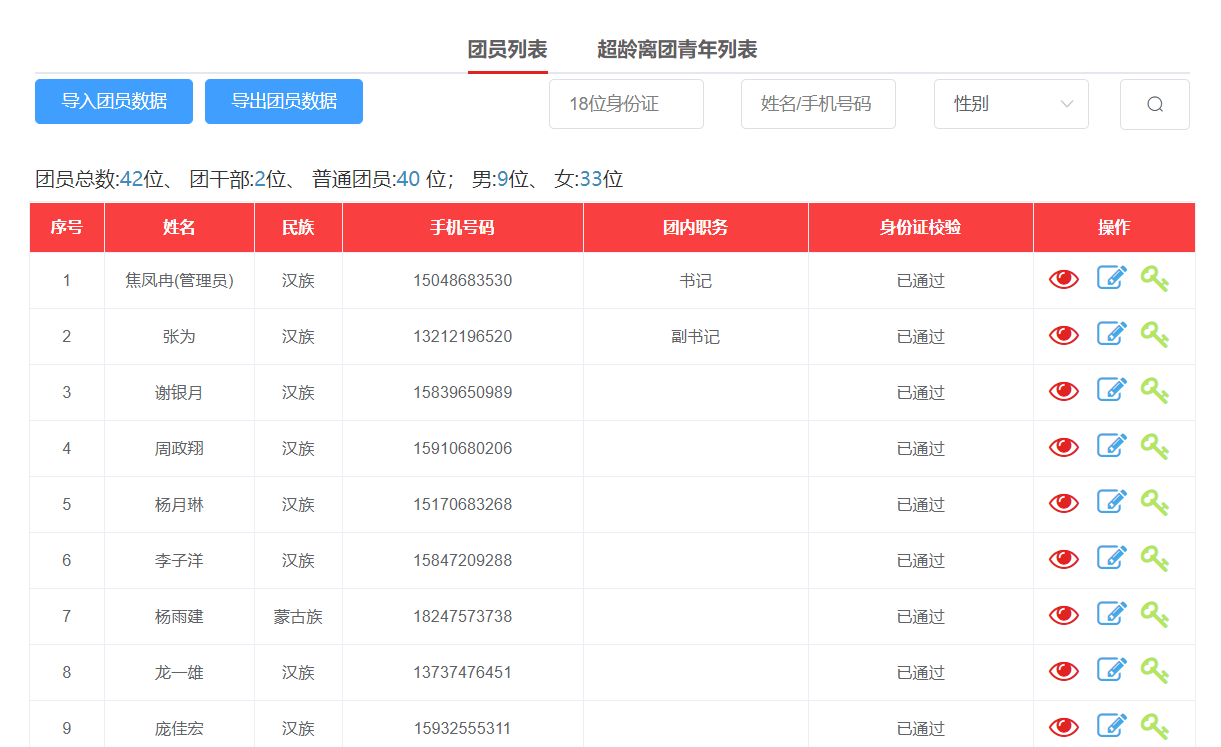Viewport: 1221px width, 747px height.
Task: Click the green key icon for 谢银月
Action: tap(1155, 390)
